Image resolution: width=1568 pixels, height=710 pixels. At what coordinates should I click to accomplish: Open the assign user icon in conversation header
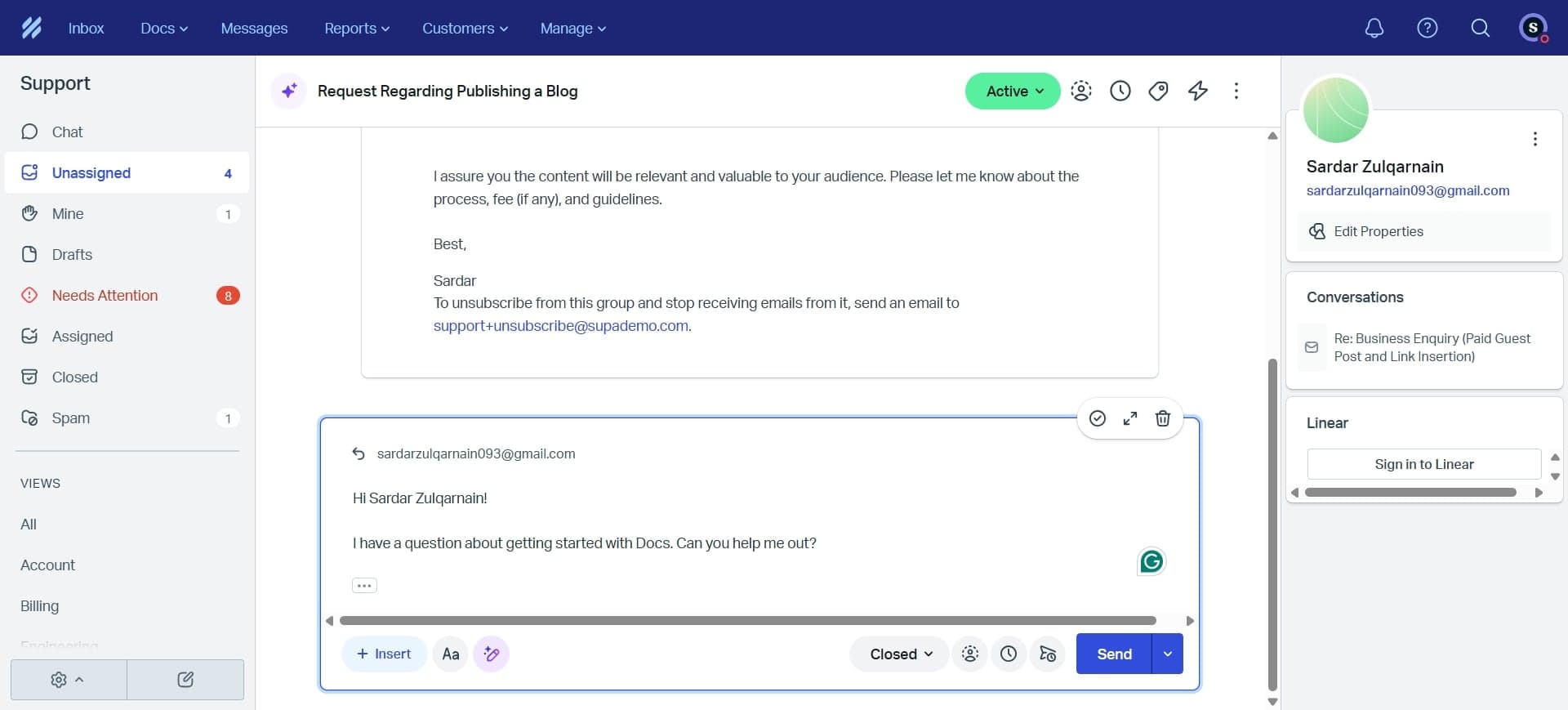pyautogui.click(x=1081, y=91)
